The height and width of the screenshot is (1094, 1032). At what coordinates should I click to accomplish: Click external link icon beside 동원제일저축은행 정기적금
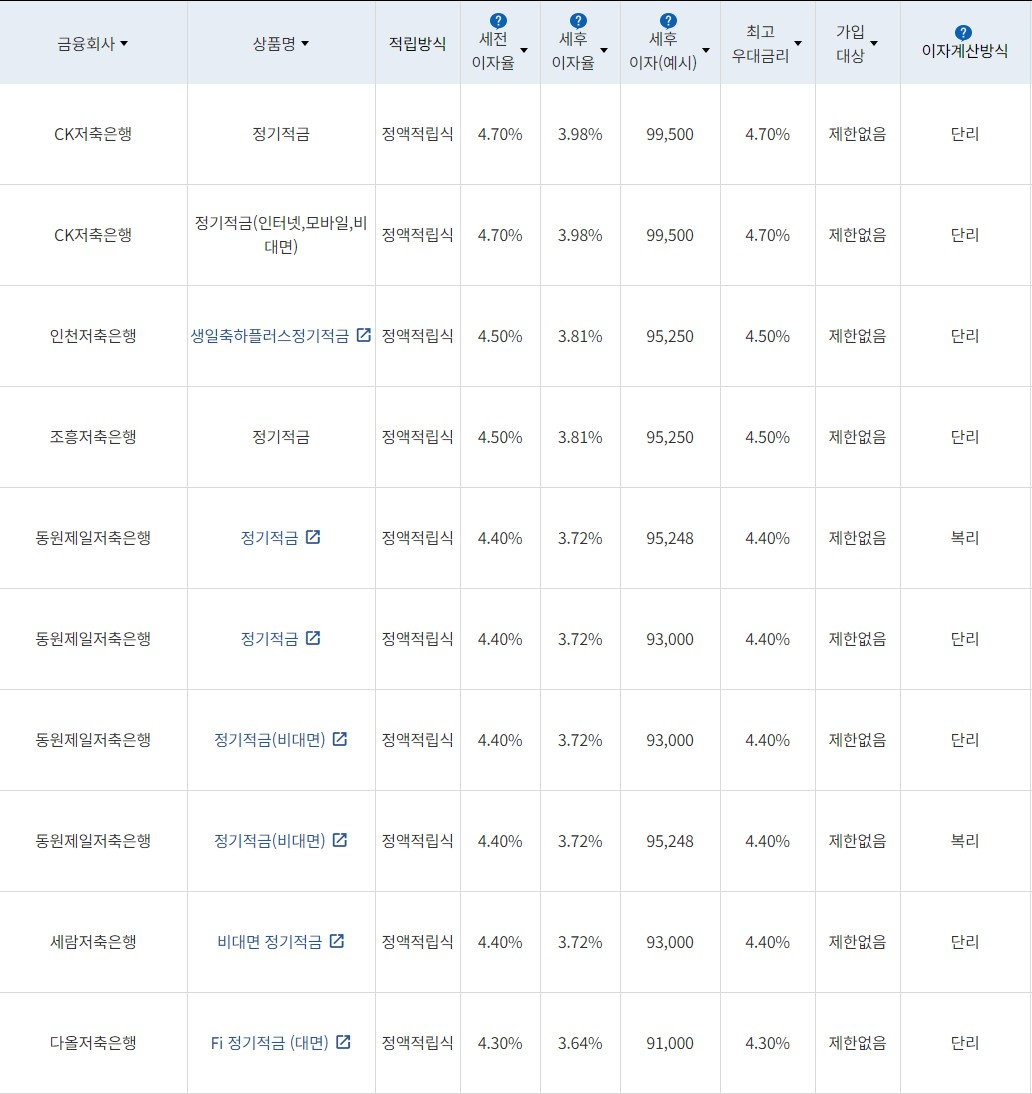(314, 537)
